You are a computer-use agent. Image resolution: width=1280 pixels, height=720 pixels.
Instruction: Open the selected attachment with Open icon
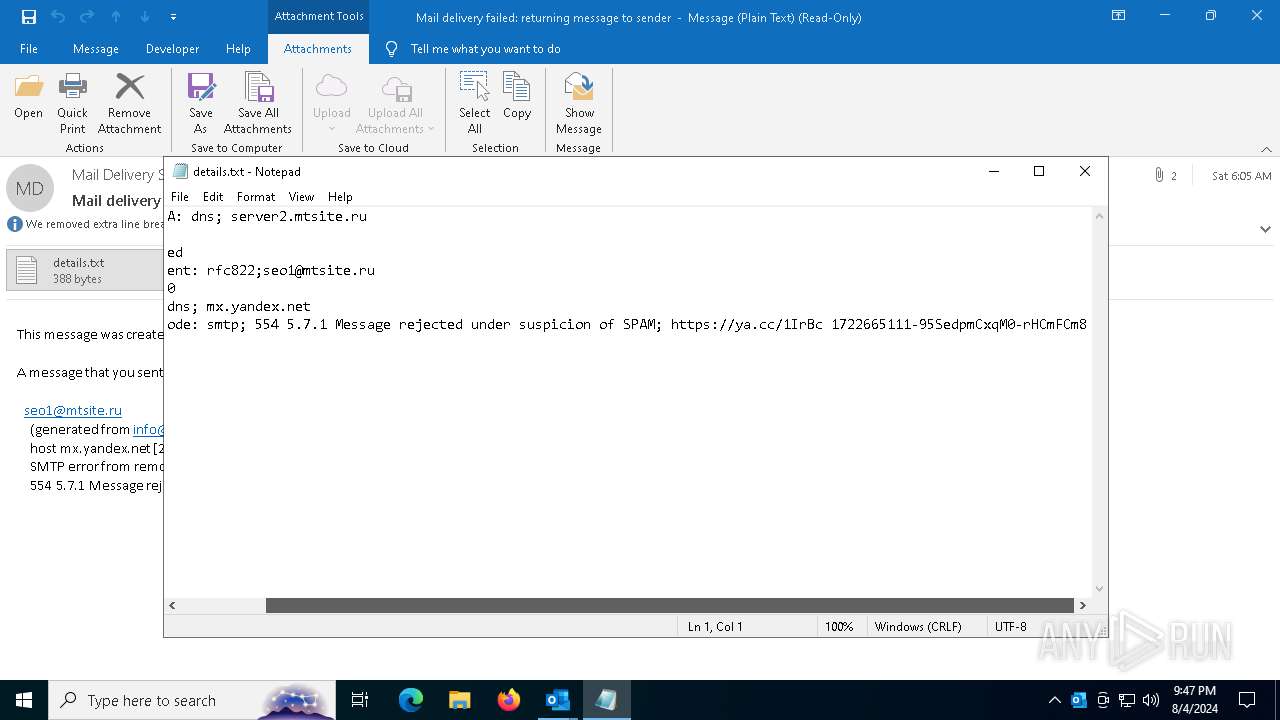28,97
